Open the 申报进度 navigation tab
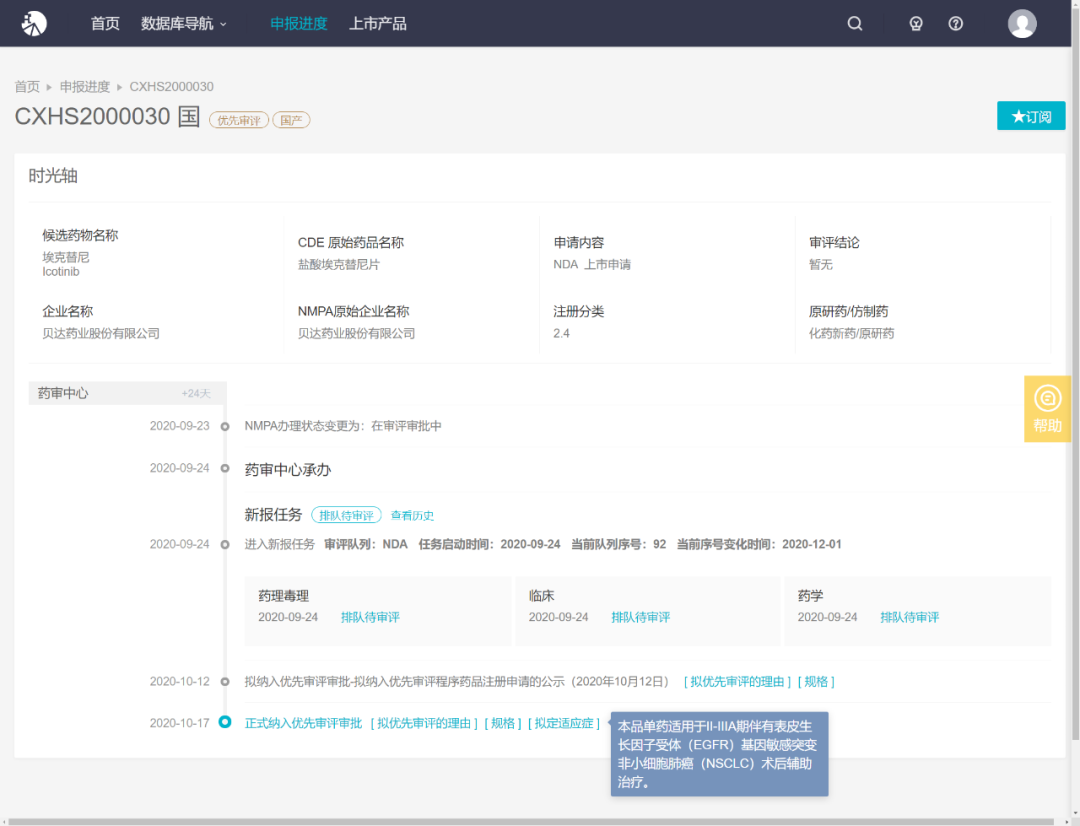This screenshot has height=826, width=1080. click(299, 23)
